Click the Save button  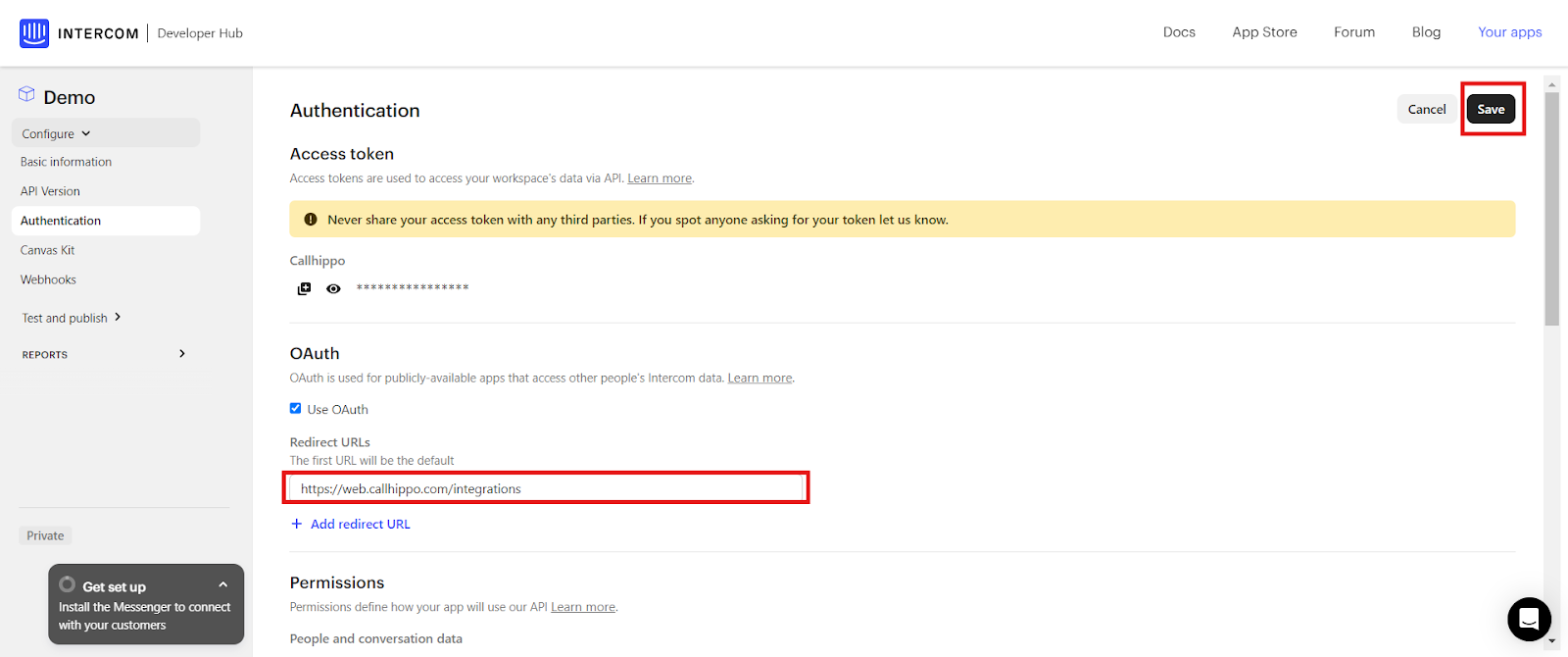click(1491, 109)
